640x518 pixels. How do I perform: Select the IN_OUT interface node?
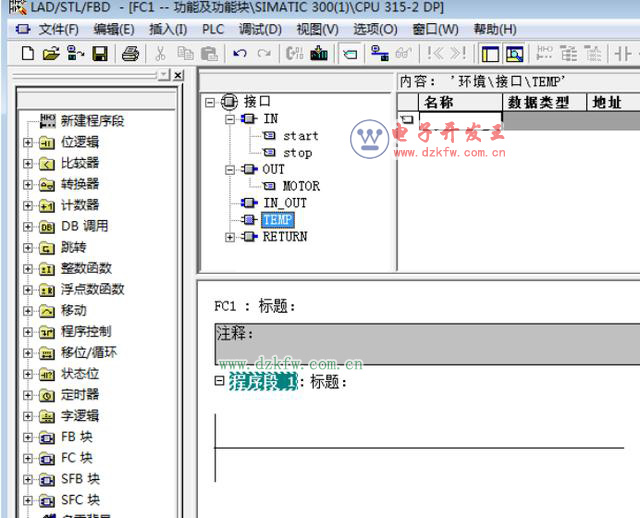click(284, 203)
